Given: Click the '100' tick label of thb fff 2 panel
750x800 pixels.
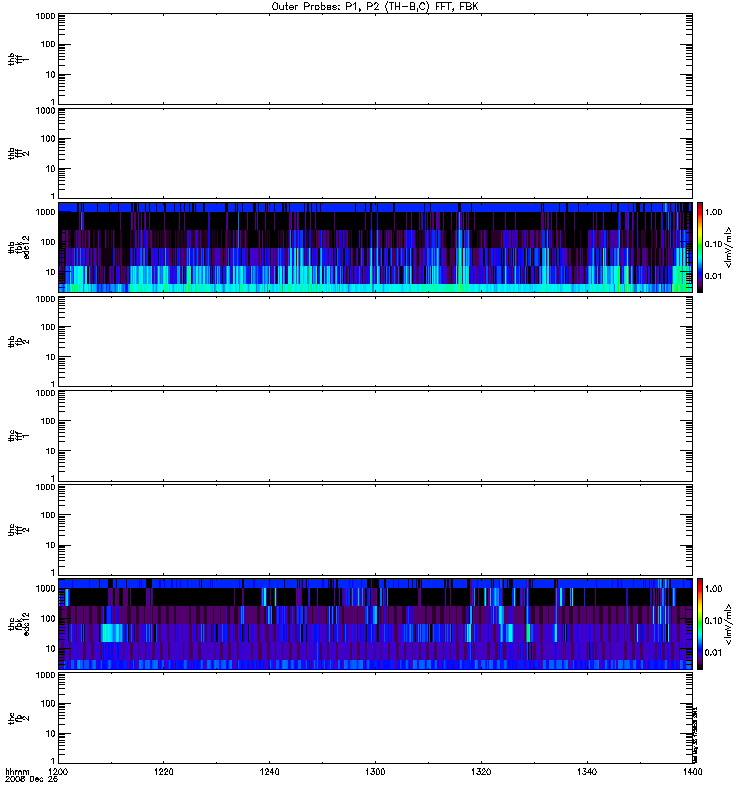Looking at the screenshot, I should point(48,139).
